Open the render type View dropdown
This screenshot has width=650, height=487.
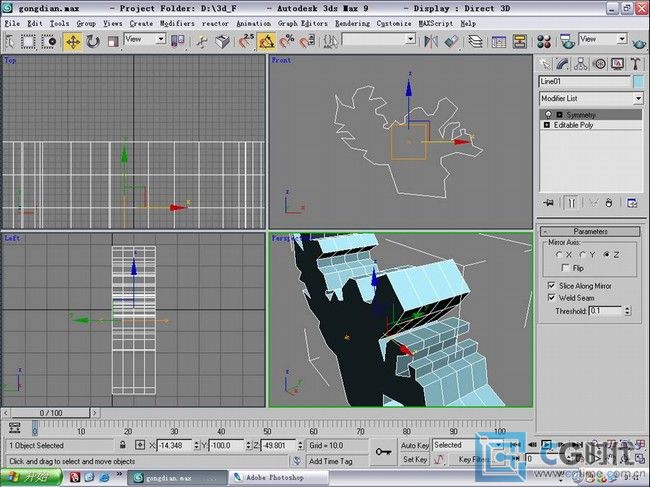[603, 39]
